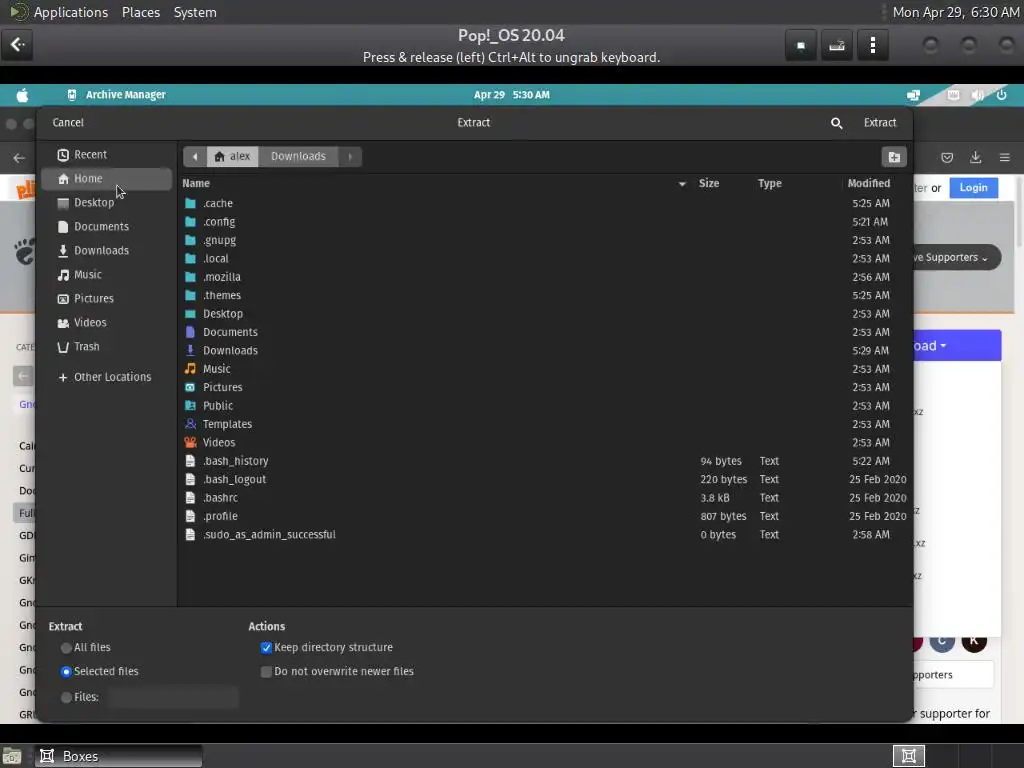Click the Apple logo in guest panel
This screenshot has height=768, width=1024.
coord(22,95)
